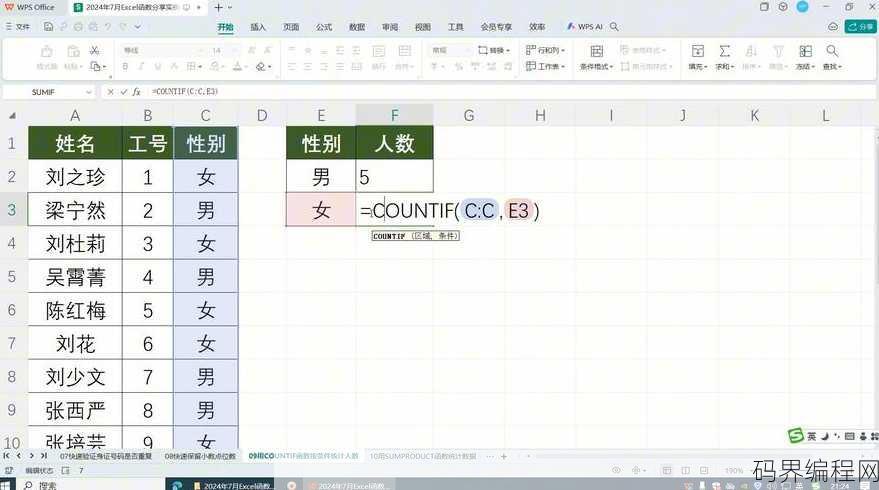This screenshot has height=490, width=879.
Task: Open sheet tab 07快速验证身份证号码是否重复
Action: click(x=106, y=456)
